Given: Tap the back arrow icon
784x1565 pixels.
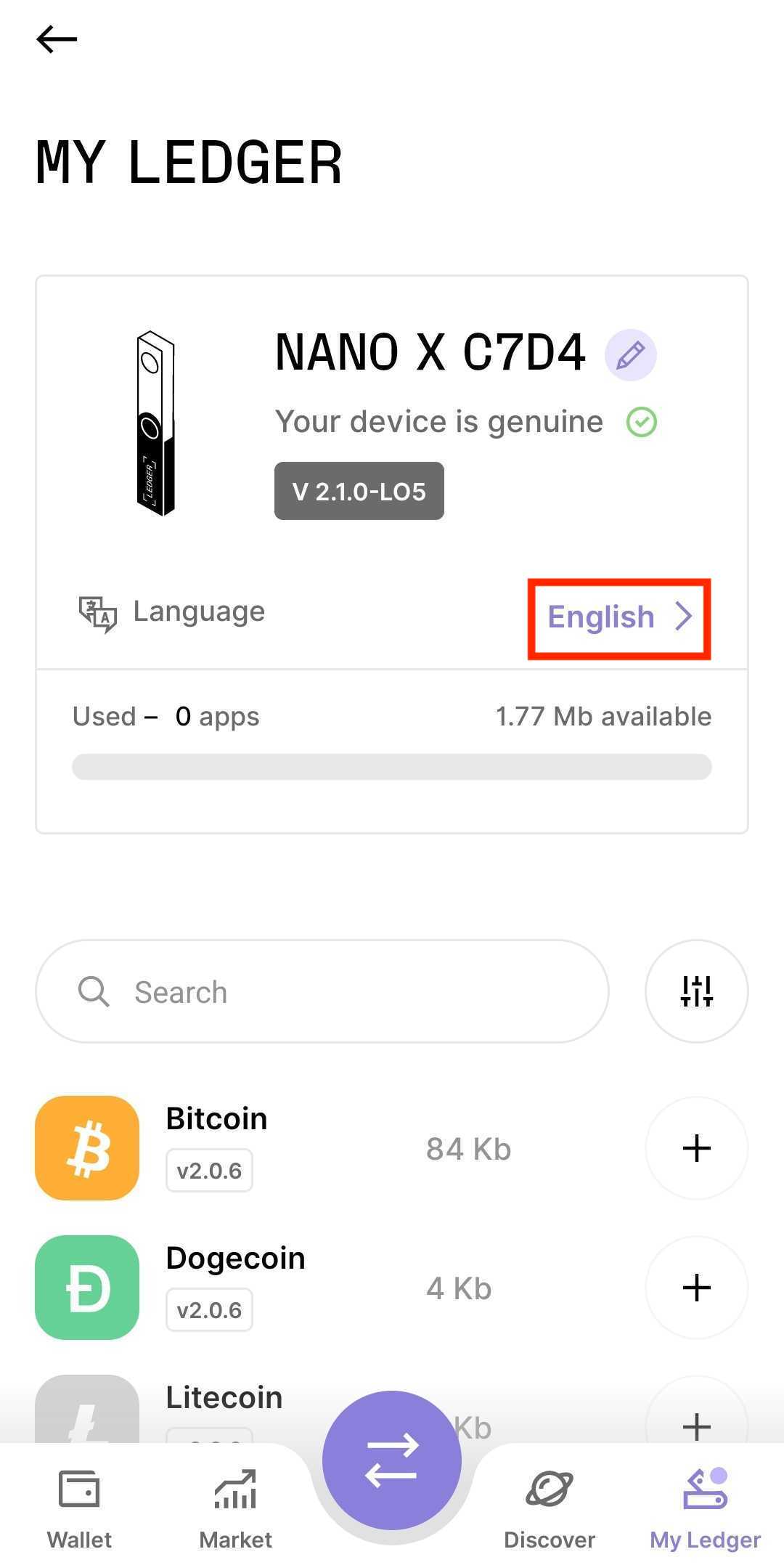Looking at the screenshot, I should pos(57,39).
